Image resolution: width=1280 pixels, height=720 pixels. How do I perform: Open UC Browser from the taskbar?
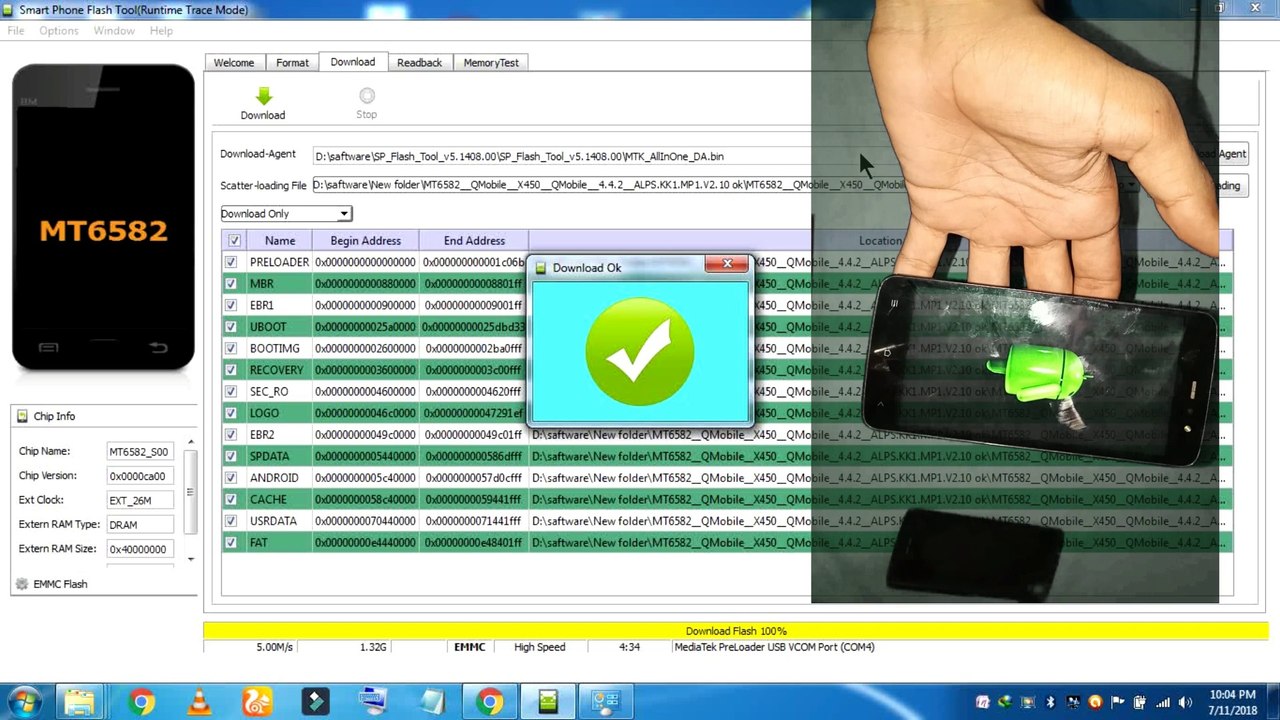[257, 702]
